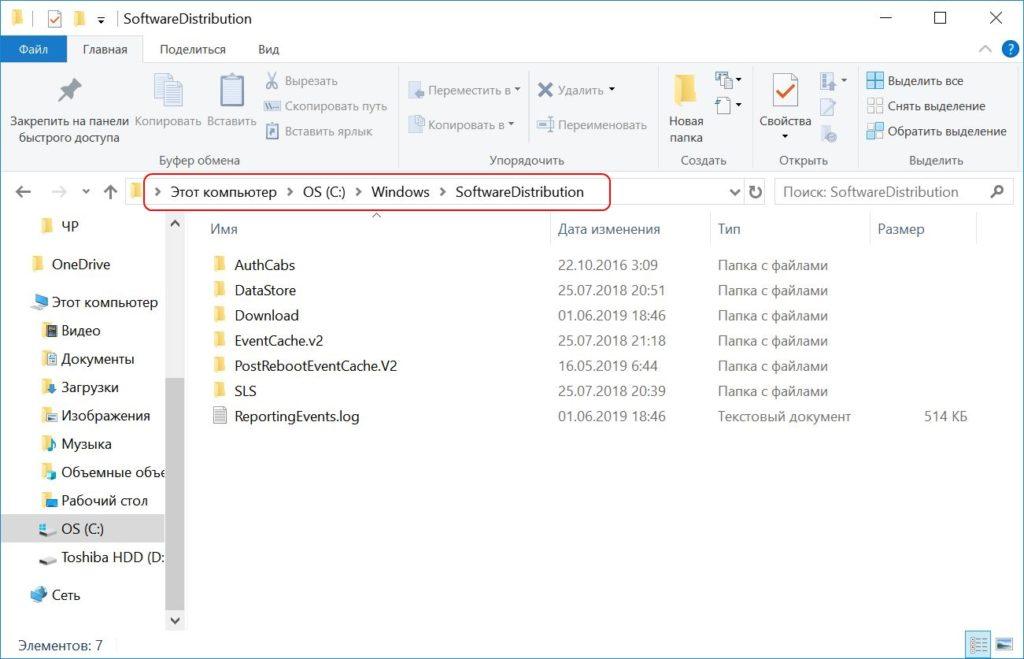Click the Help question mark icon
Image resolution: width=1024 pixels, height=659 pixels.
pos(1009,49)
